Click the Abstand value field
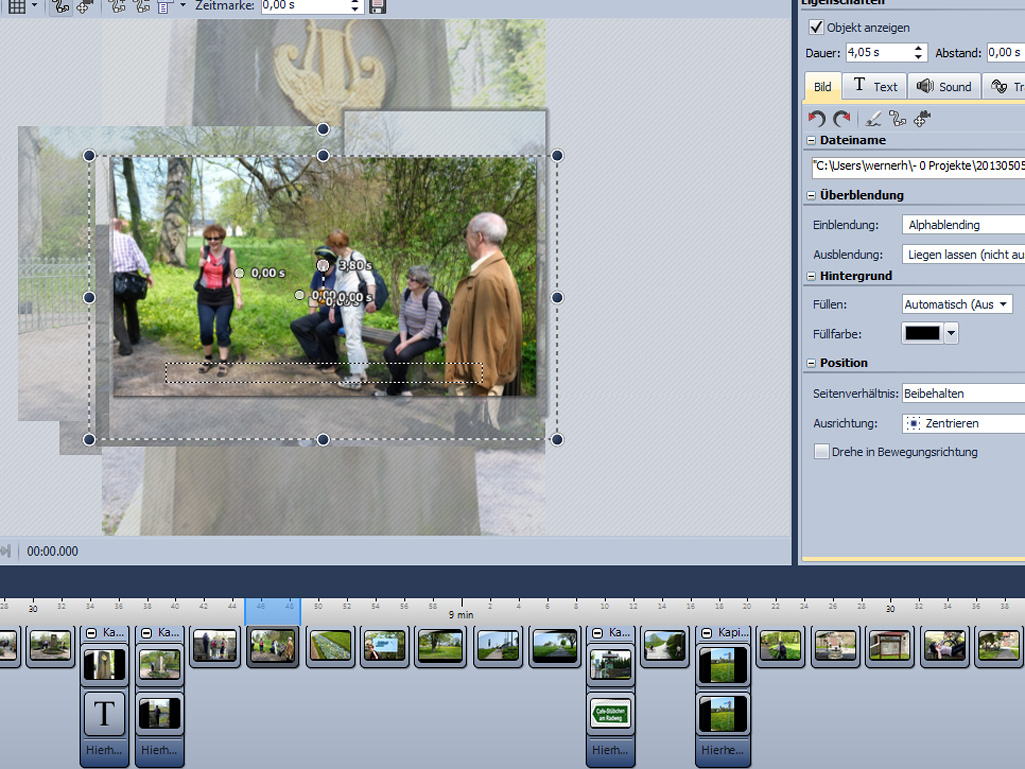Image resolution: width=1025 pixels, height=769 pixels. pos(1005,52)
